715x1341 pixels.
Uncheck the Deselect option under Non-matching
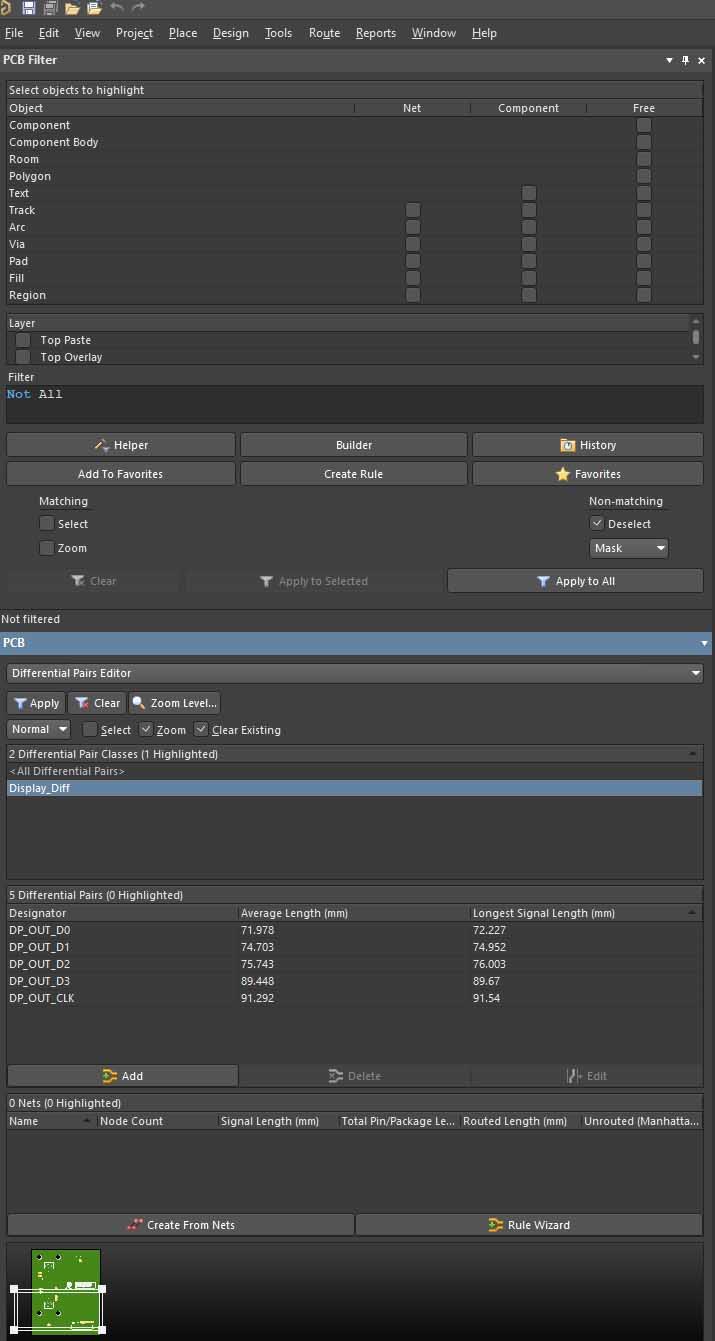597,524
